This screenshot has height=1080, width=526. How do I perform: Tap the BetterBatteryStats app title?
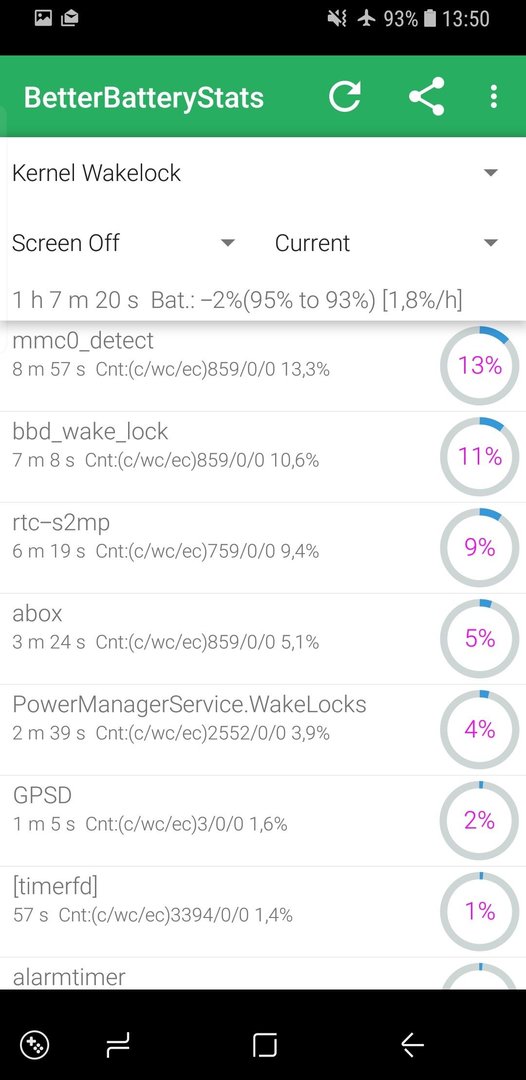[x=144, y=97]
